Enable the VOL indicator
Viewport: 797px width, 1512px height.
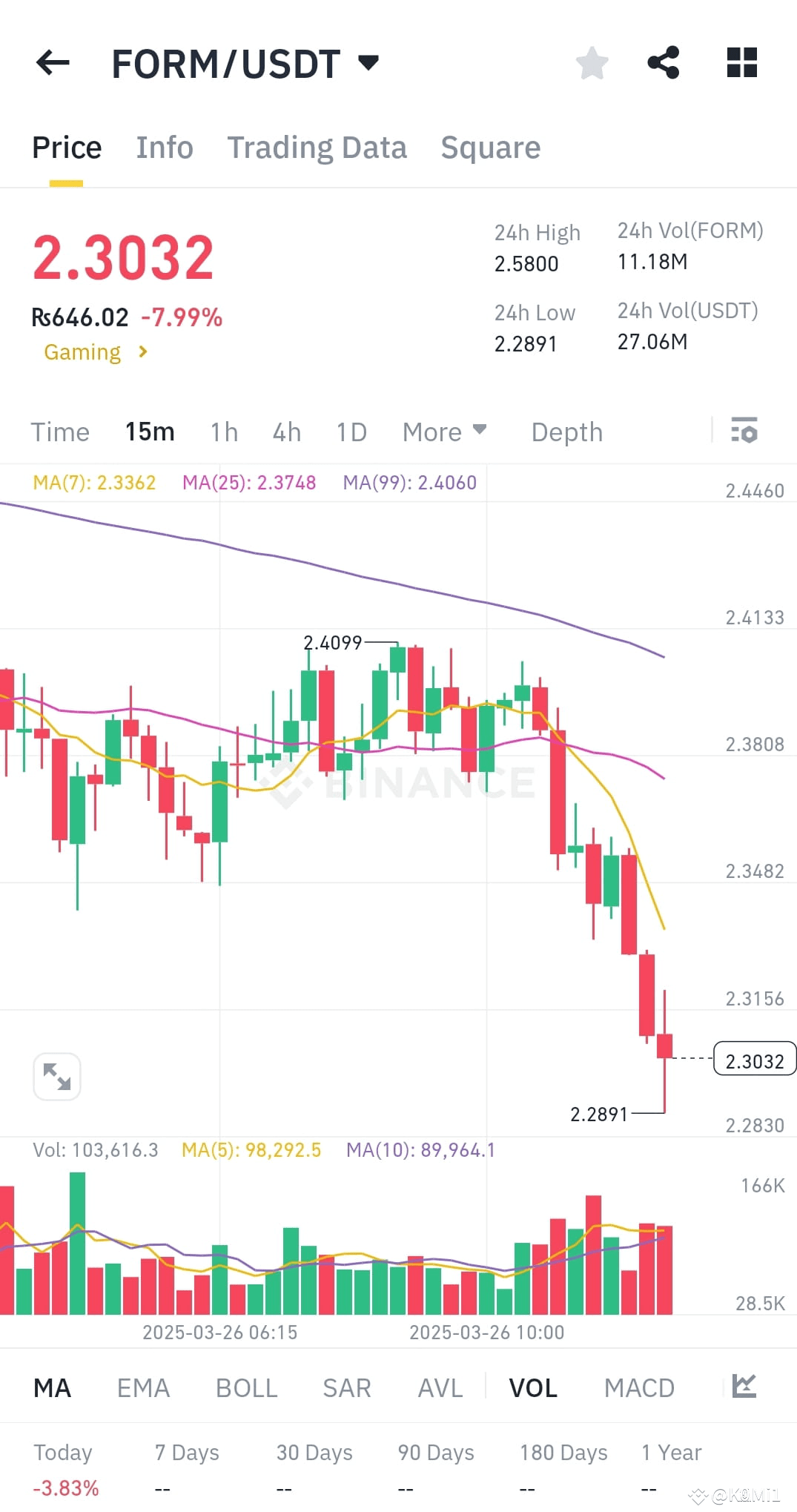[x=532, y=1386]
